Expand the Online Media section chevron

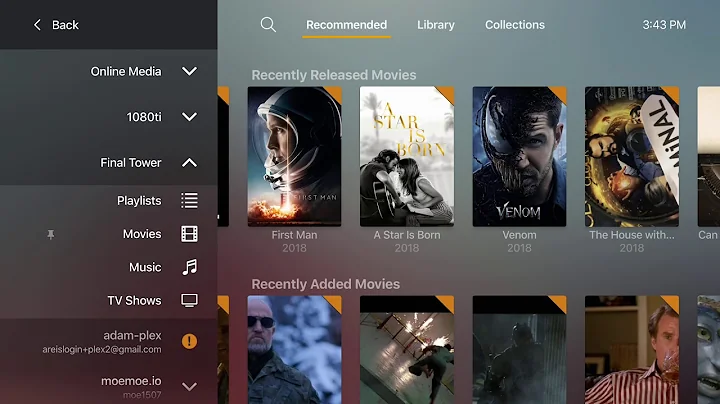pos(189,71)
